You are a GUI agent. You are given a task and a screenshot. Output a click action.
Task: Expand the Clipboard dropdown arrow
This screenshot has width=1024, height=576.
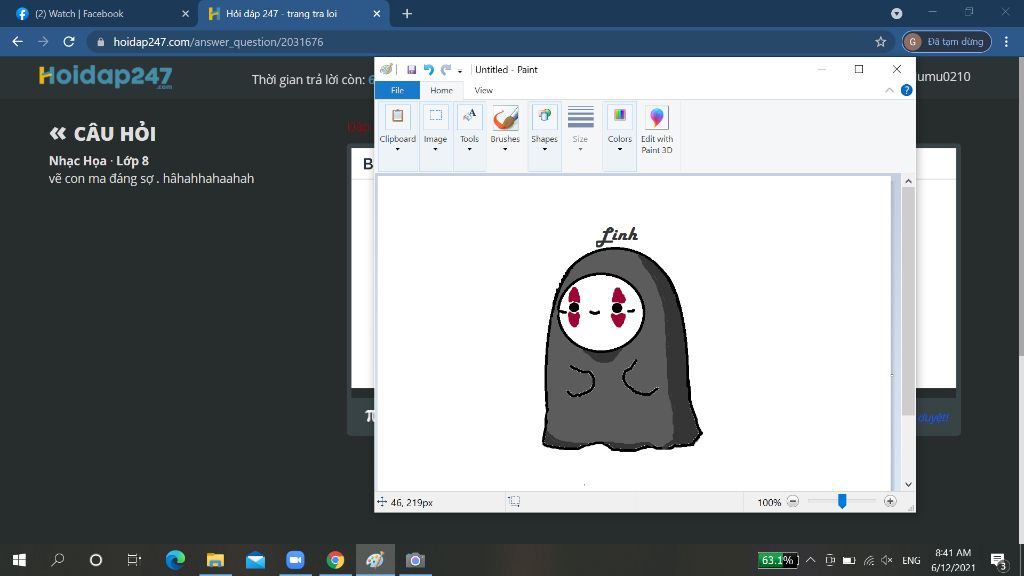point(398,150)
